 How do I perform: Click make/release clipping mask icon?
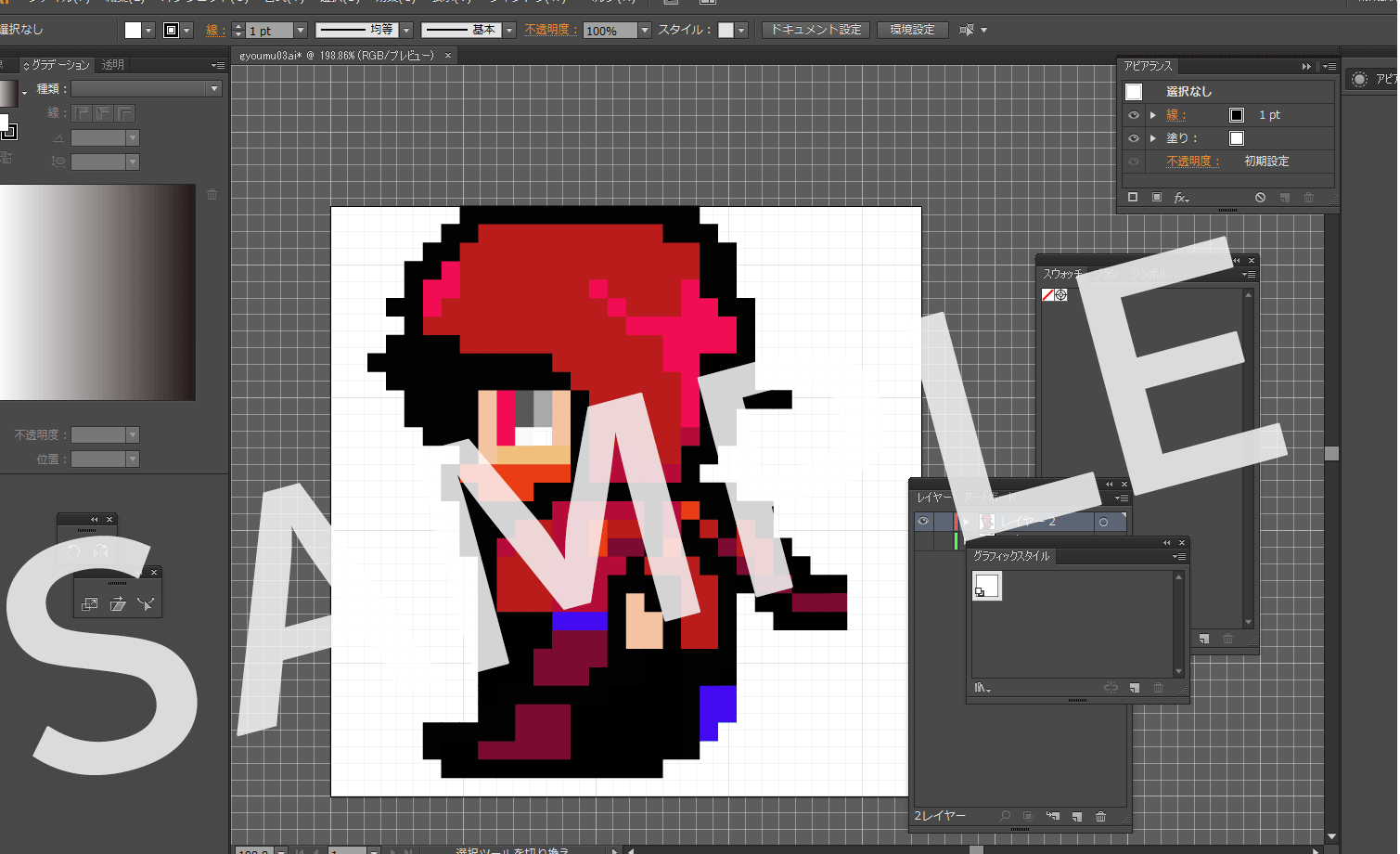tap(1028, 817)
